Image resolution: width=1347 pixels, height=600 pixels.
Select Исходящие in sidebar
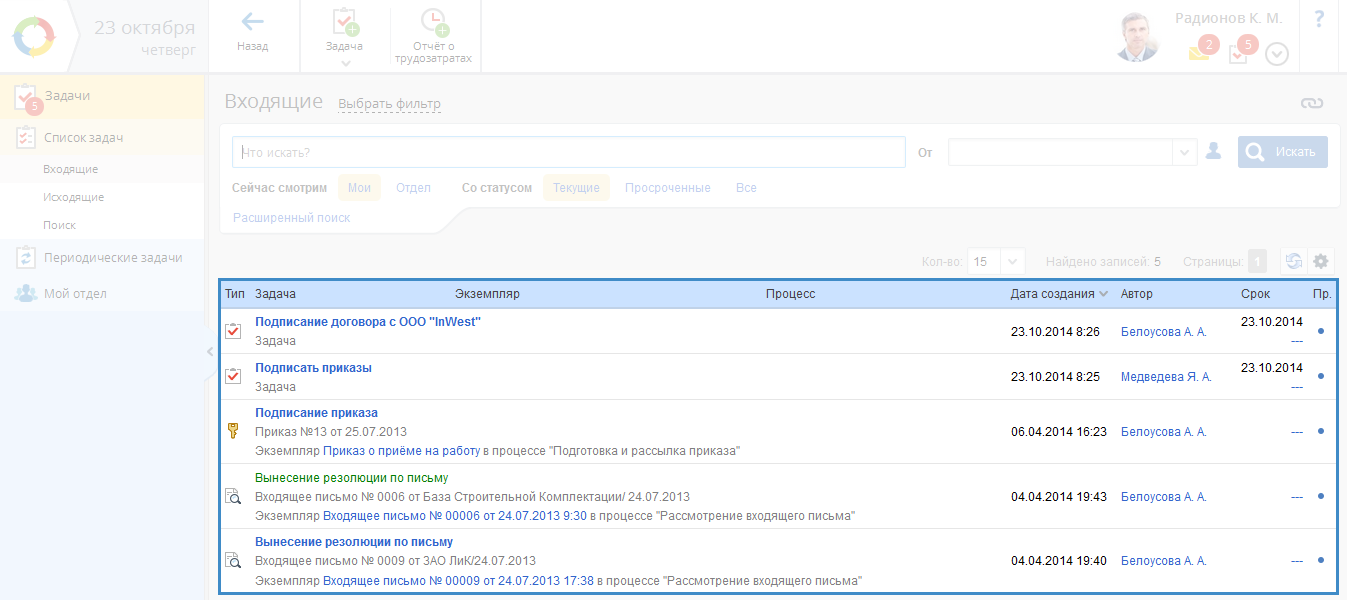pos(73,197)
